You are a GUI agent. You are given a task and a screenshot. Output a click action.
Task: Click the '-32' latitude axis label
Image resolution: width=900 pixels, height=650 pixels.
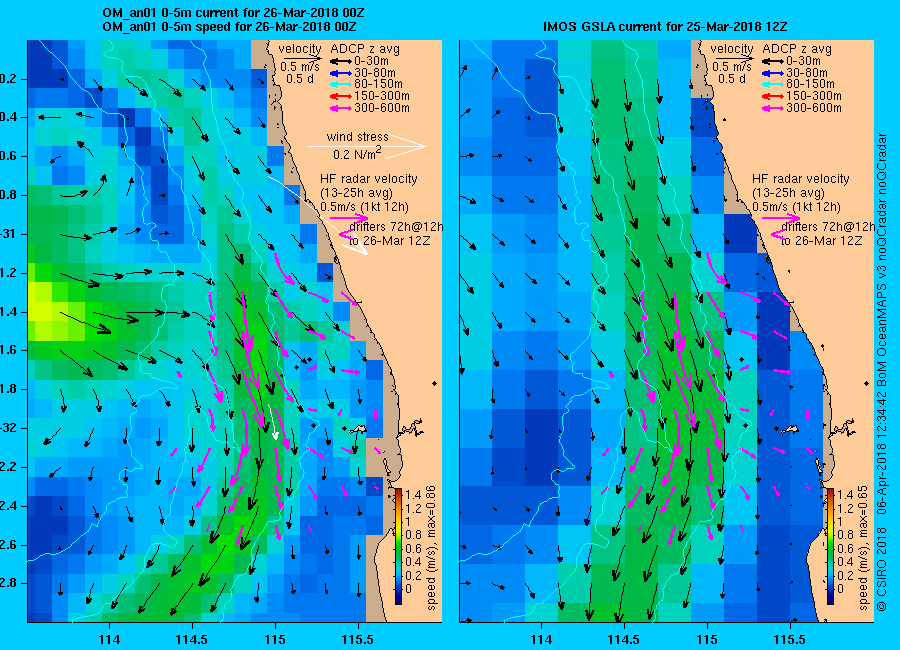point(9,428)
